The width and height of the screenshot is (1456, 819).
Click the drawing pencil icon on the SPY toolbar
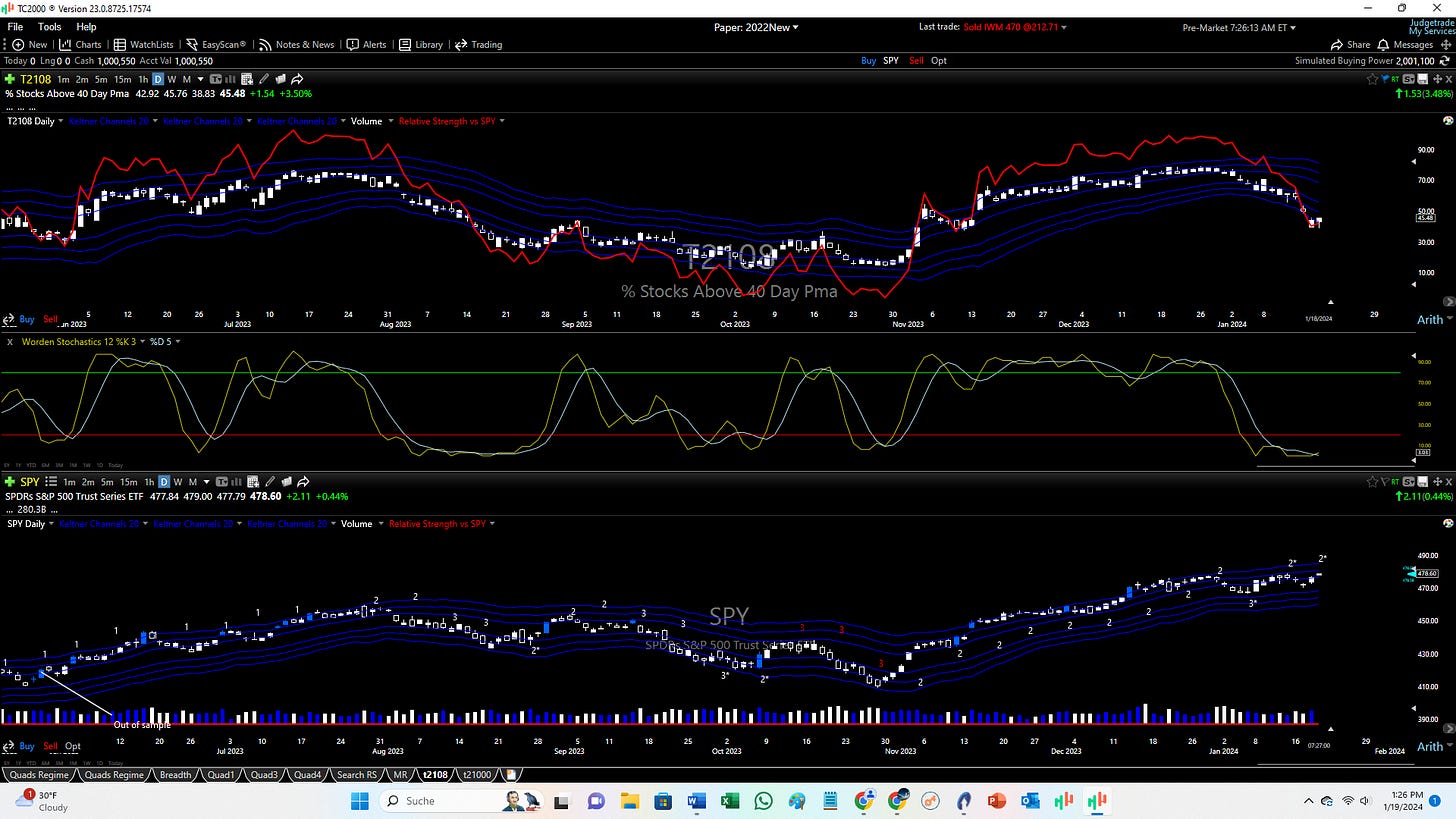pyautogui.click(x=270, y=482)
